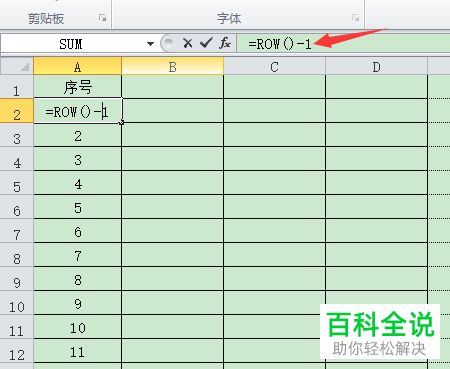
Task: Click empty cell B7
Action: [173, 231]
